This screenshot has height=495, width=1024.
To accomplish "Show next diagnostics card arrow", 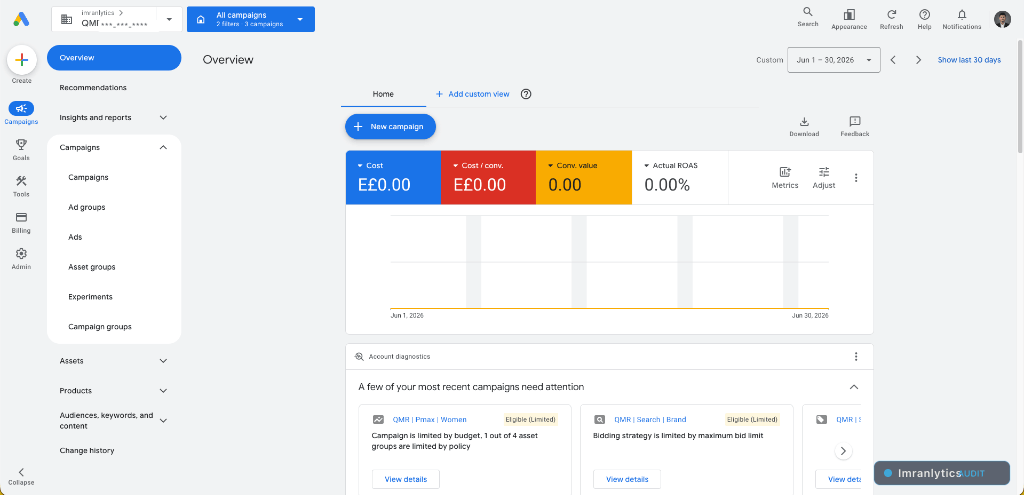I will click(x=843, y=451).
